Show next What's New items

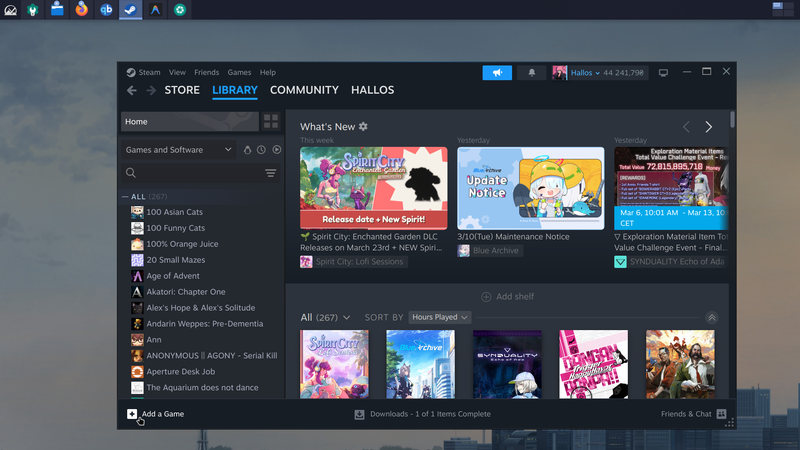[x=709, y=127]
